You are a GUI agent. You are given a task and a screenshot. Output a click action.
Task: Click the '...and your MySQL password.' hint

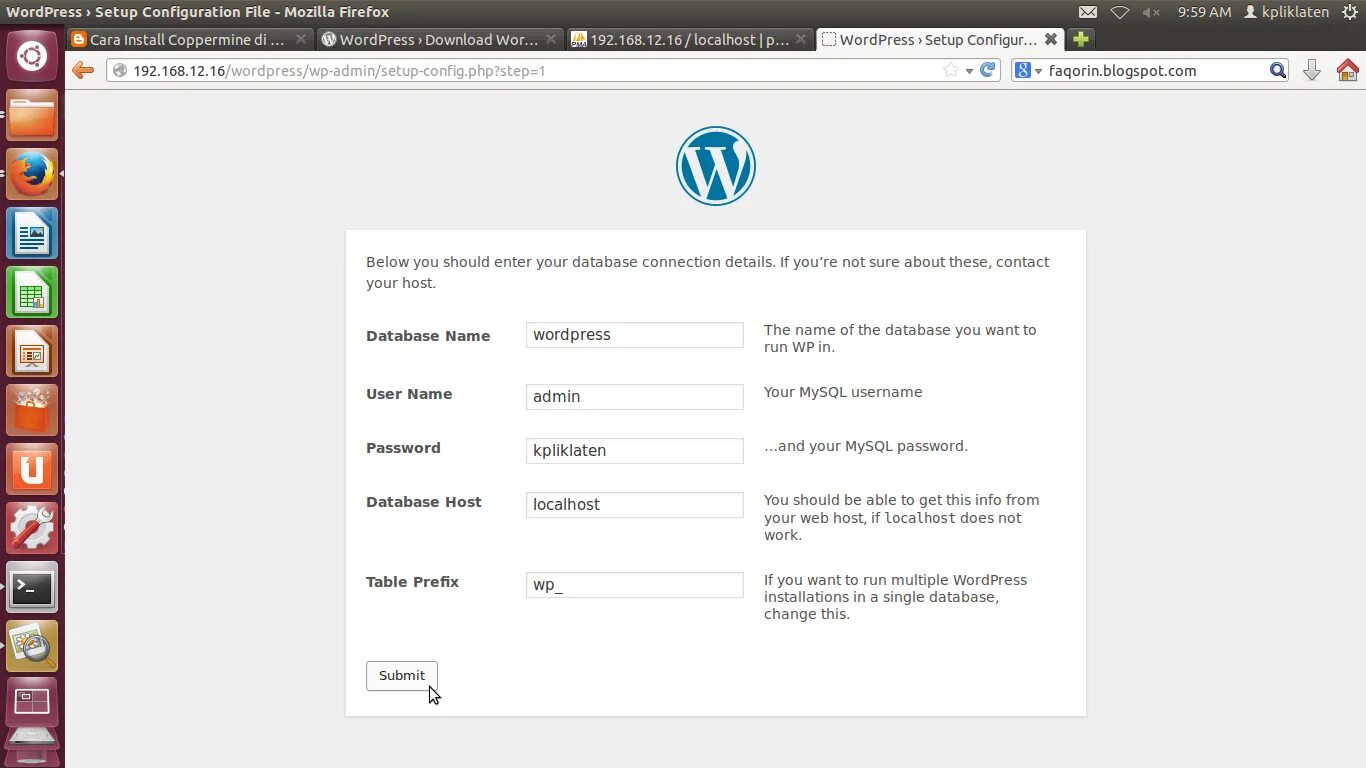pyautogui.click(x=866, y=446)
